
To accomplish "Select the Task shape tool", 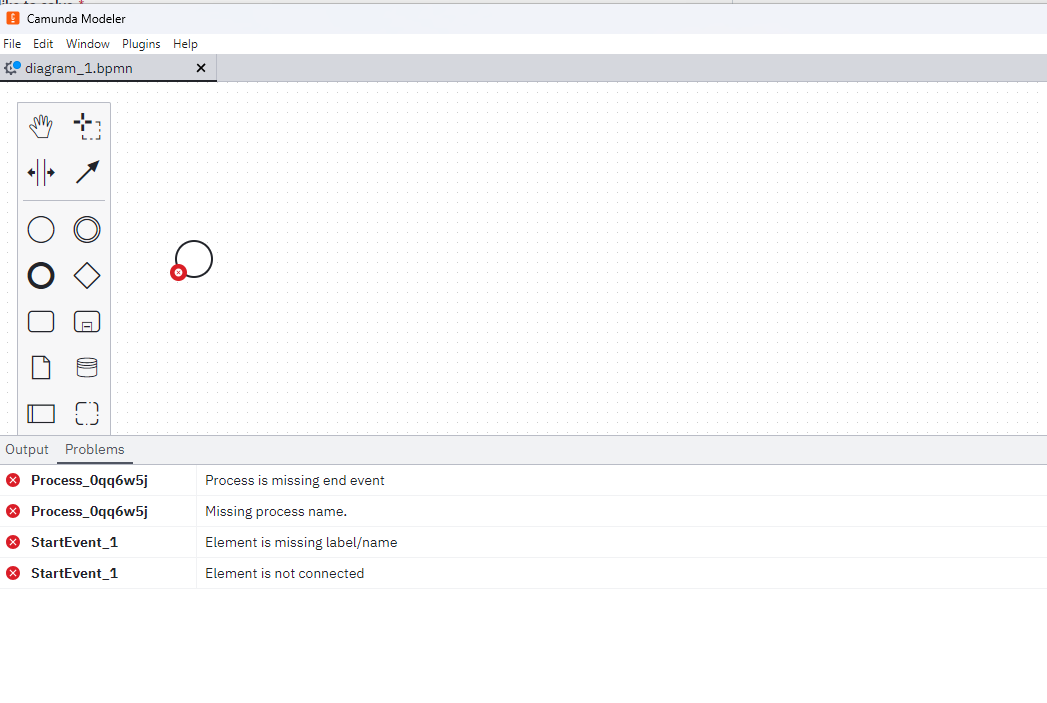I will [40, 321].
